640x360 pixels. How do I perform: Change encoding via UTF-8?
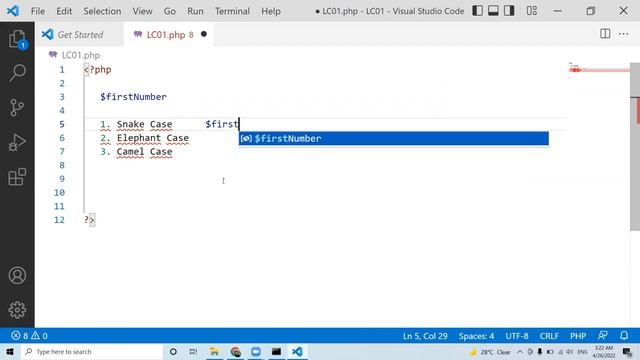pyautogui.click(x=517, y=336)
